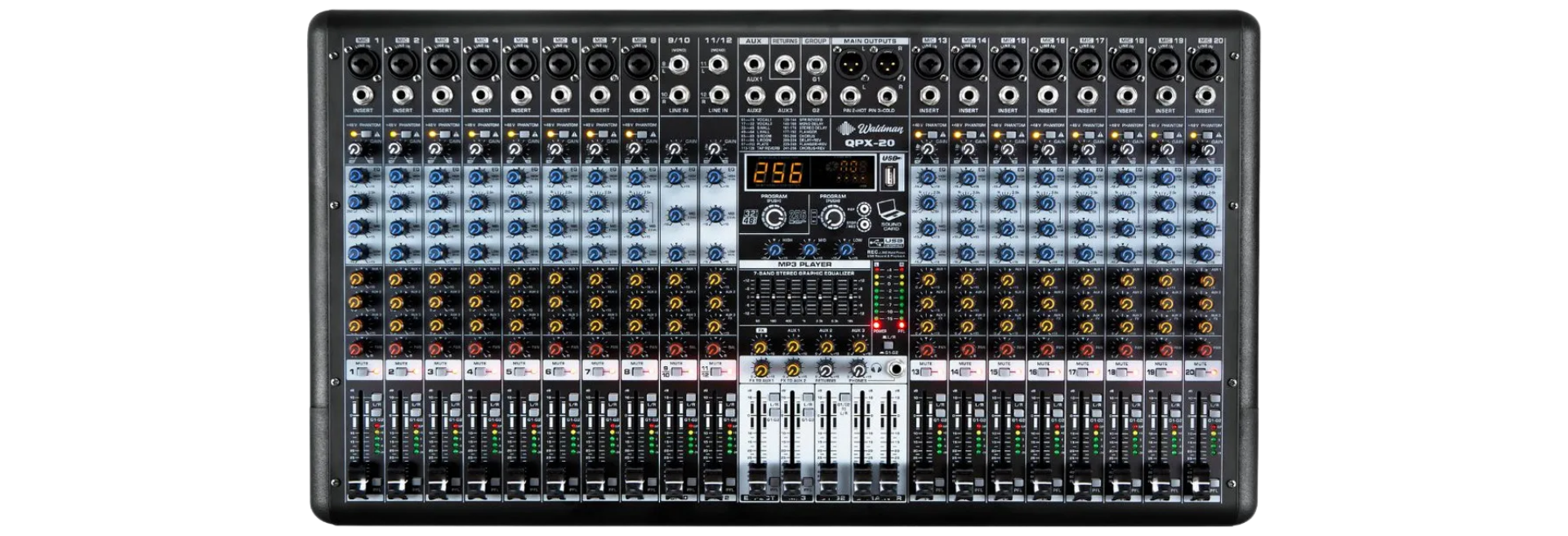Click the MIC 20 combo XLR input jack
The image size is (1568, 536).
pos(1204,63)
